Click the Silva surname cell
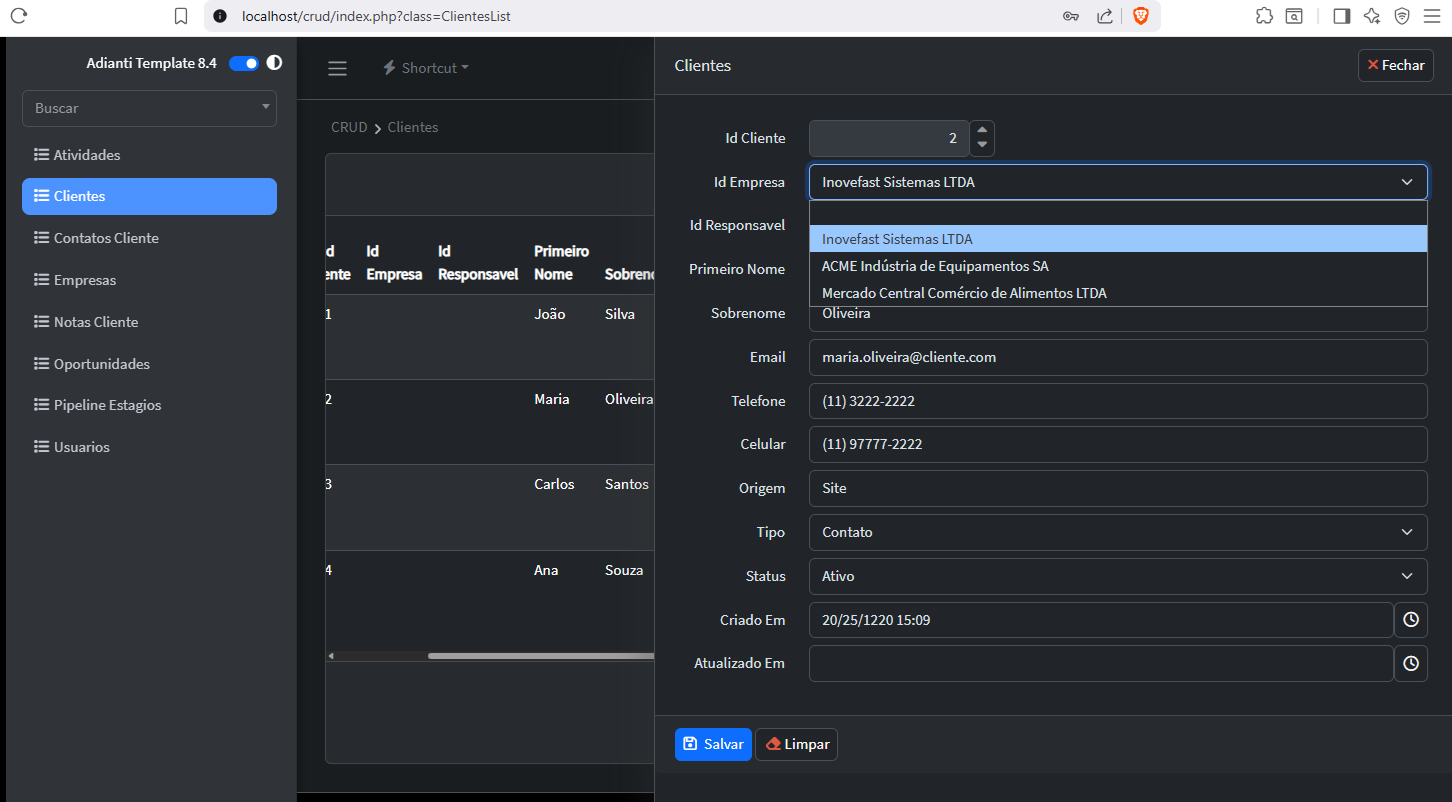 (620, 314)
